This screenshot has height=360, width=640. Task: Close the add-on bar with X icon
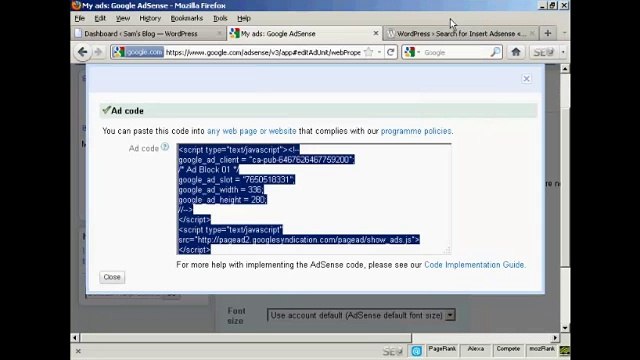[x=78, y=351]
